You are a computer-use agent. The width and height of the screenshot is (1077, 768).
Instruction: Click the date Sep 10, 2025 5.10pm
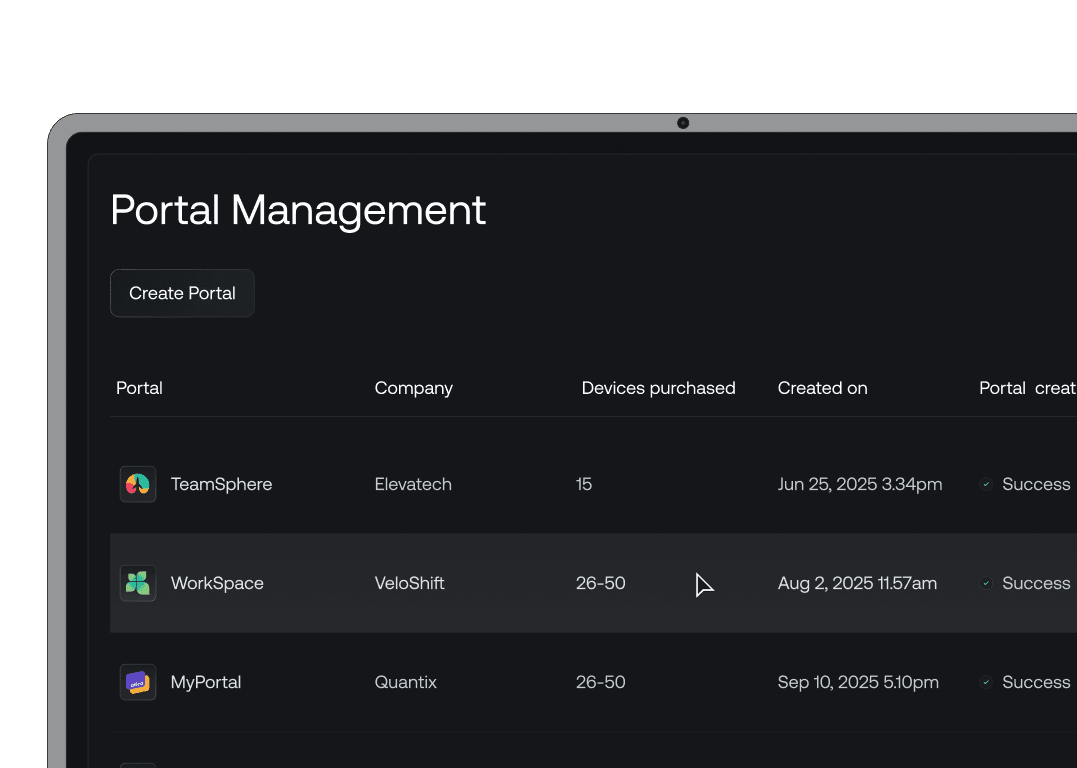(858, 682)
